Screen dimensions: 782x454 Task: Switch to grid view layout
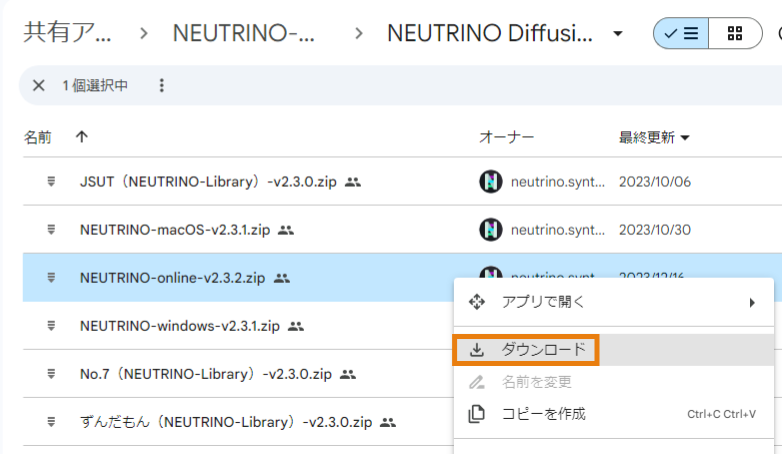point(735,33)
